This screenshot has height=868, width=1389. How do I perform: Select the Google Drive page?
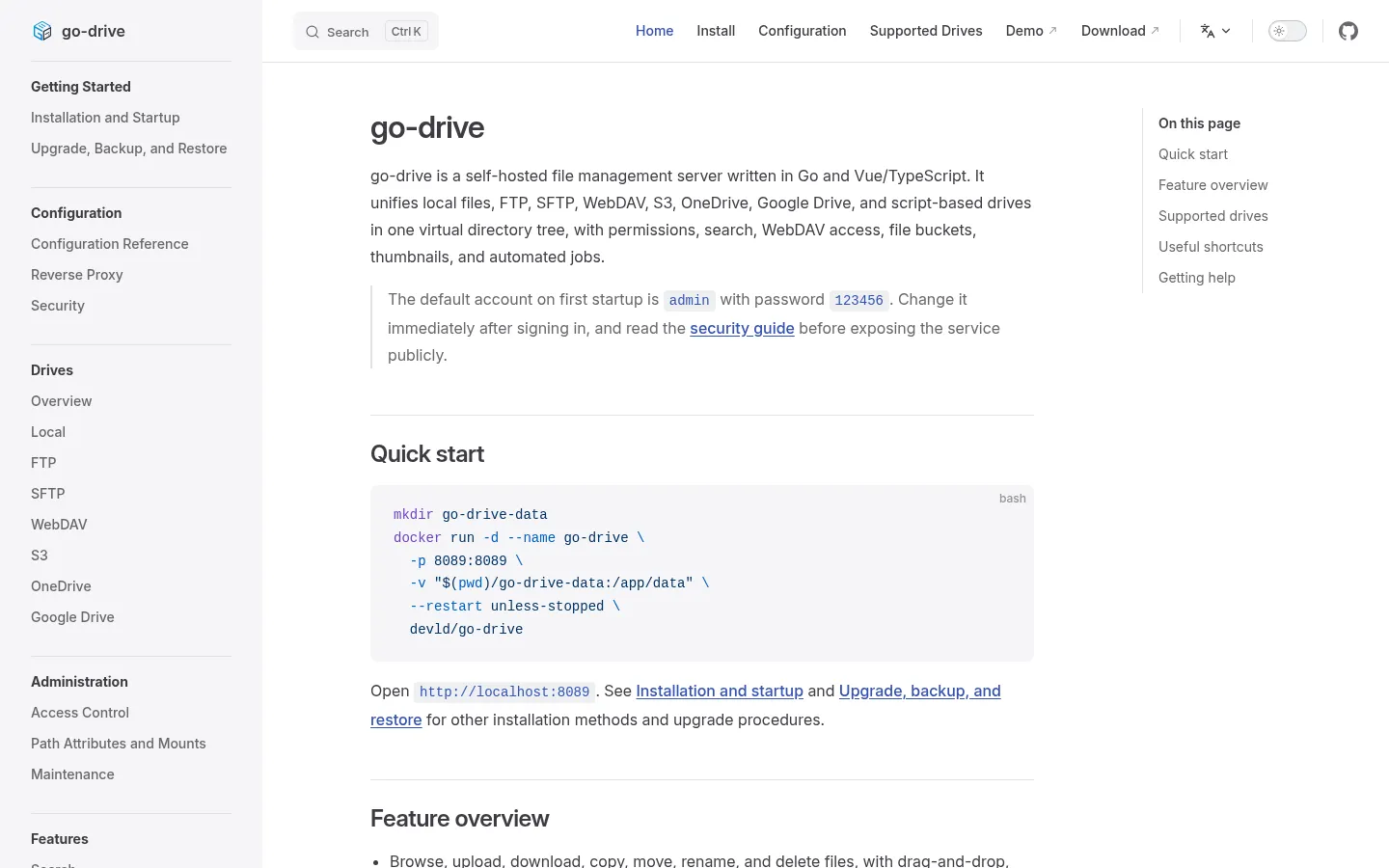(72, 617)
